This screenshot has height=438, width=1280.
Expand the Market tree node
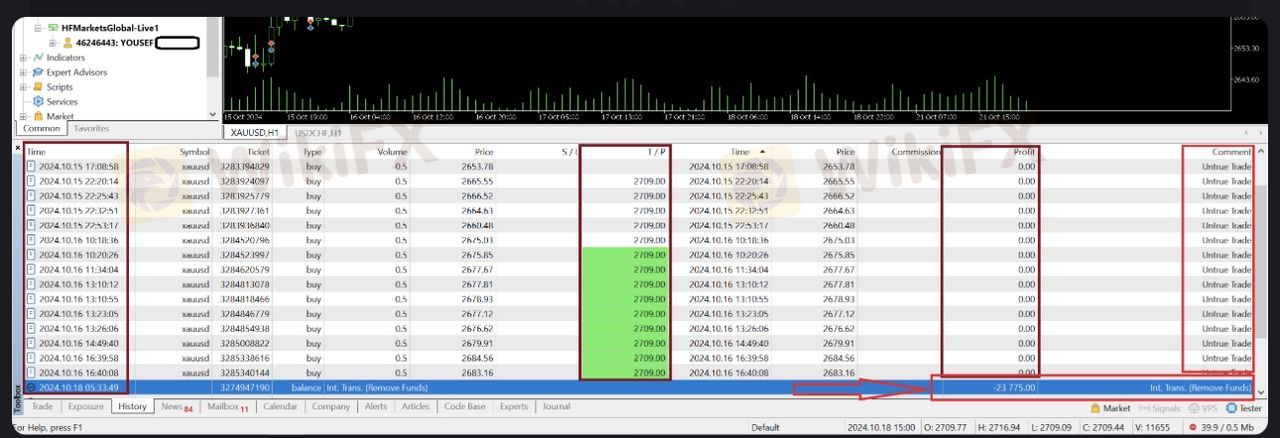[x=23, y=116]
